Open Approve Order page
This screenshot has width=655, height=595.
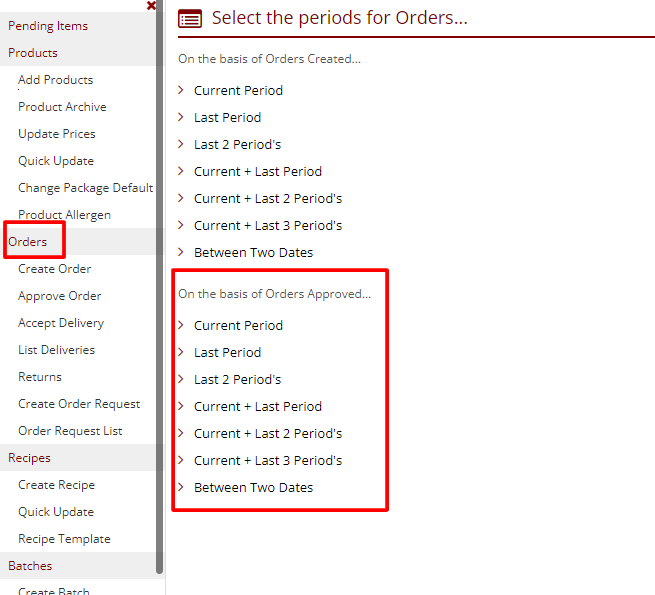point(59,295)
